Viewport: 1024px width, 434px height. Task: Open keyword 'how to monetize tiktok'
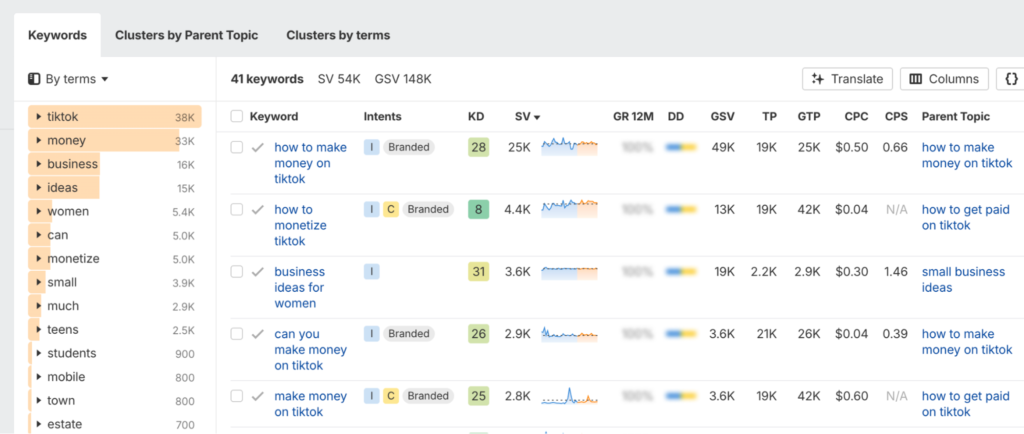tap(300, 225)
